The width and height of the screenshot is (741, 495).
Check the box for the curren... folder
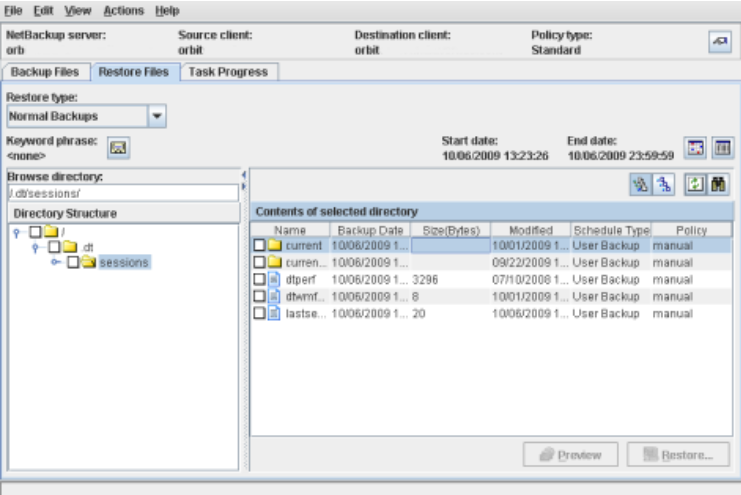tap(259, 262)
